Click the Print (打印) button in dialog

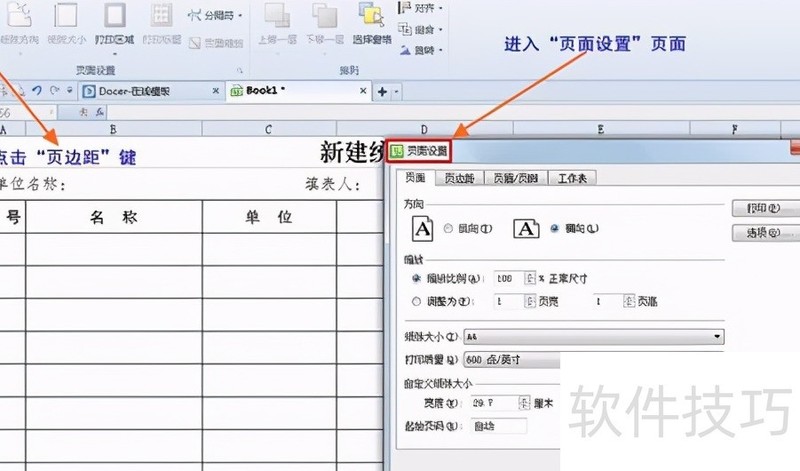(x=765, y=208)
